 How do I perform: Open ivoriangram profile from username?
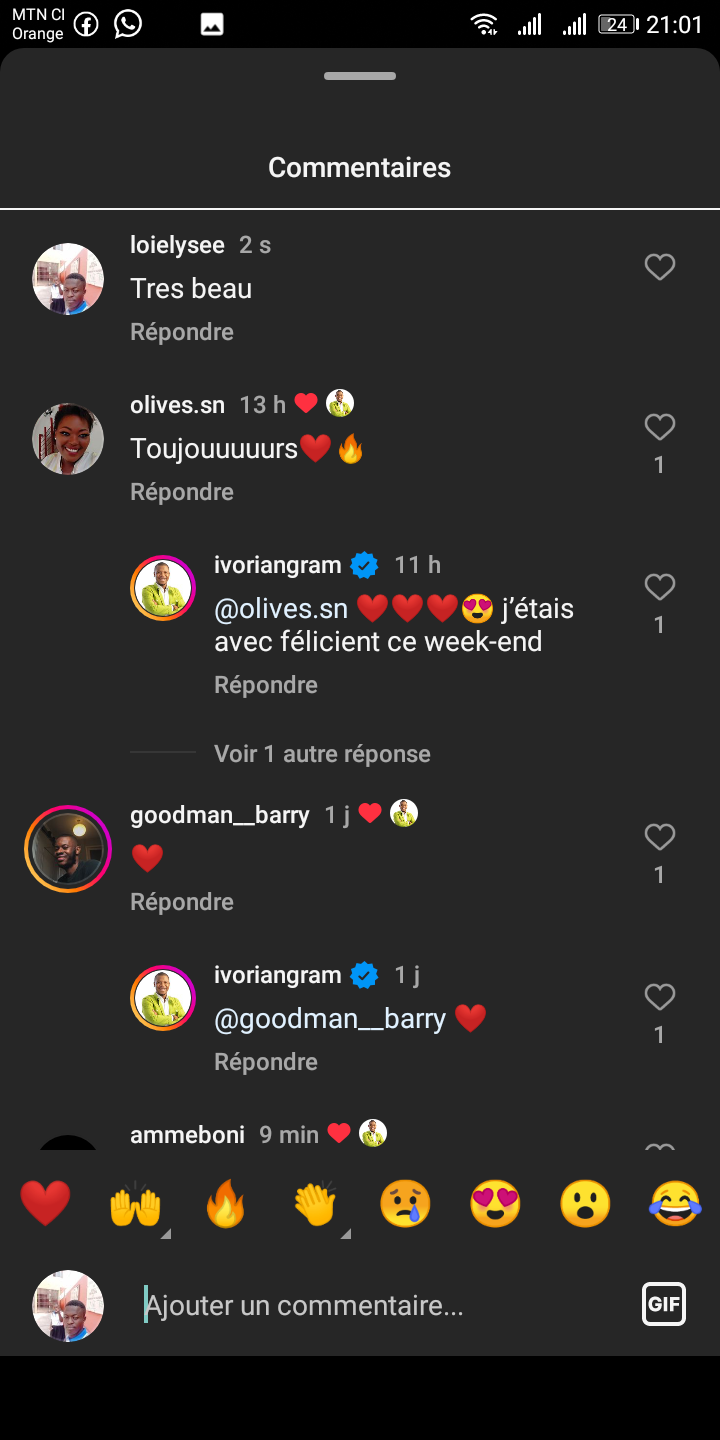pyautogui.click(x=278, y=565)
